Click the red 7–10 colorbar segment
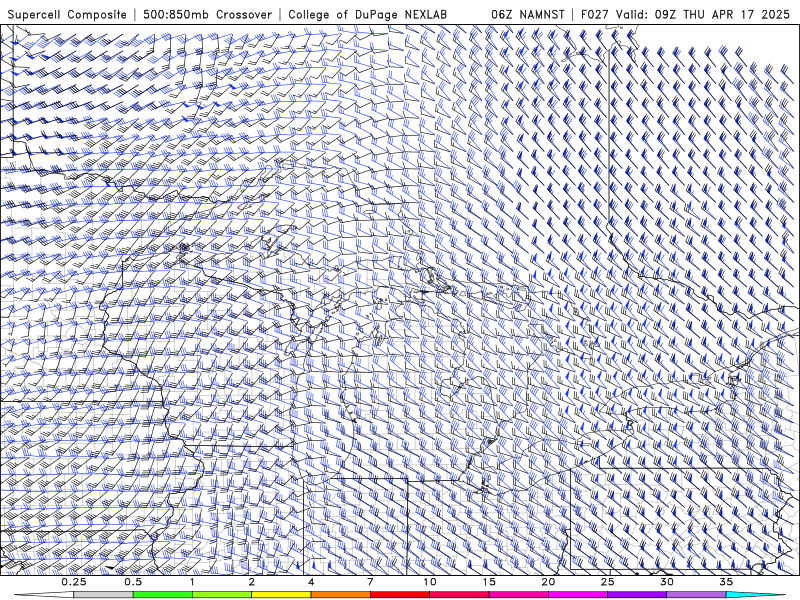This screenshot has height=600, width=800. (399, 595)
